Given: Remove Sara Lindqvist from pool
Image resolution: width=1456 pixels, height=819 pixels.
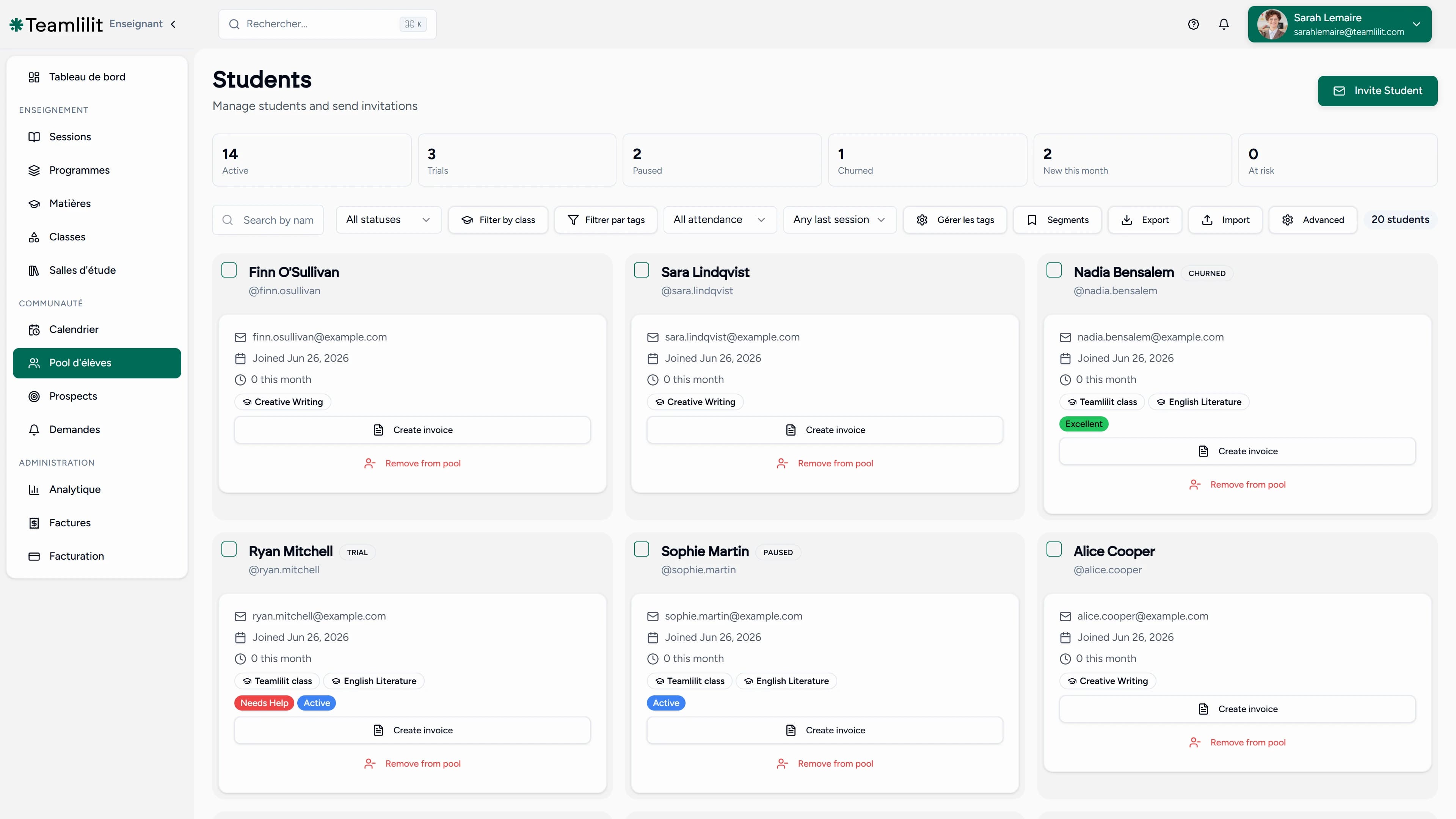Looking at the screenshot, I should tap(825, 463).
